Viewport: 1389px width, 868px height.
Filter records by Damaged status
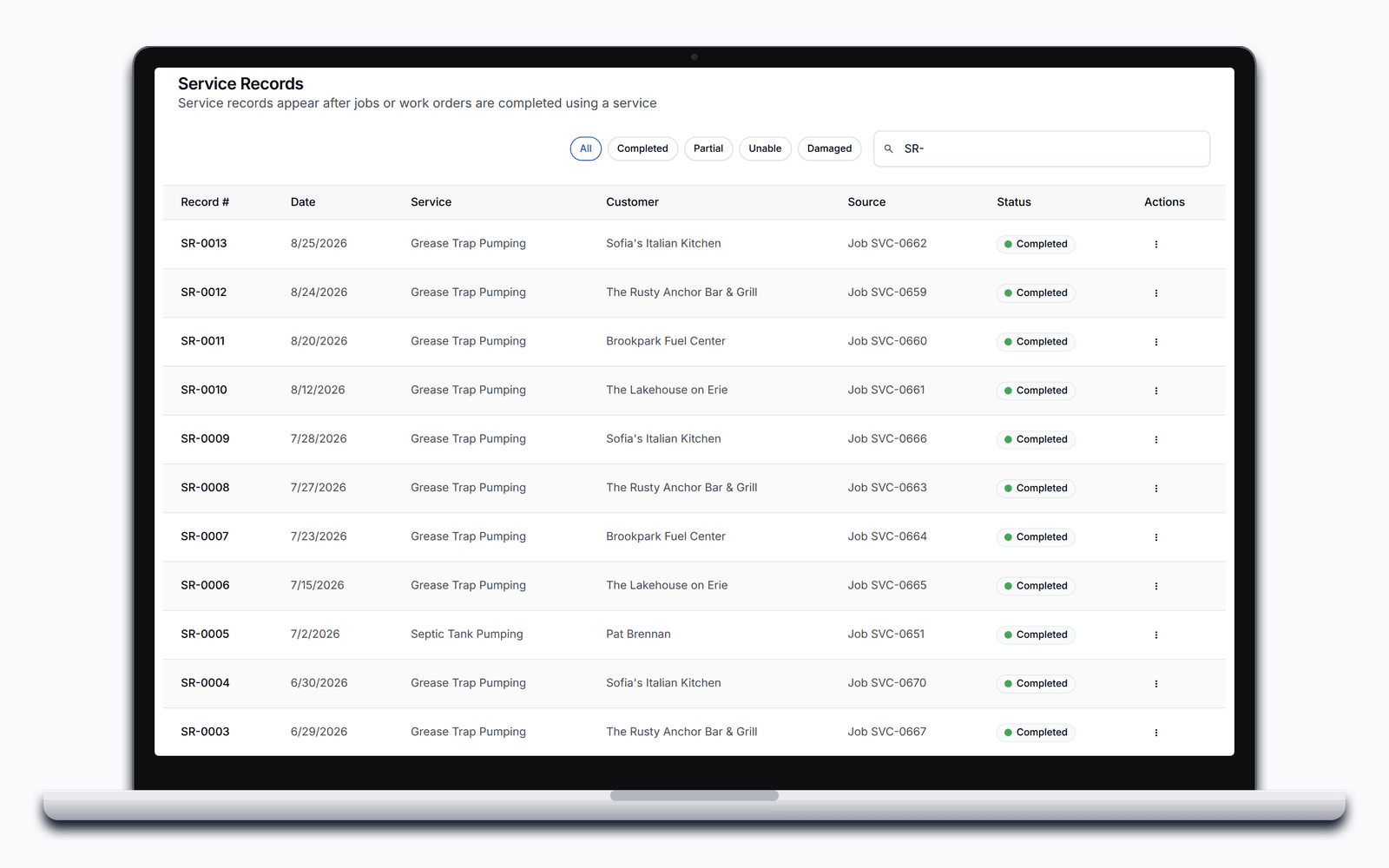pos(829,148)
